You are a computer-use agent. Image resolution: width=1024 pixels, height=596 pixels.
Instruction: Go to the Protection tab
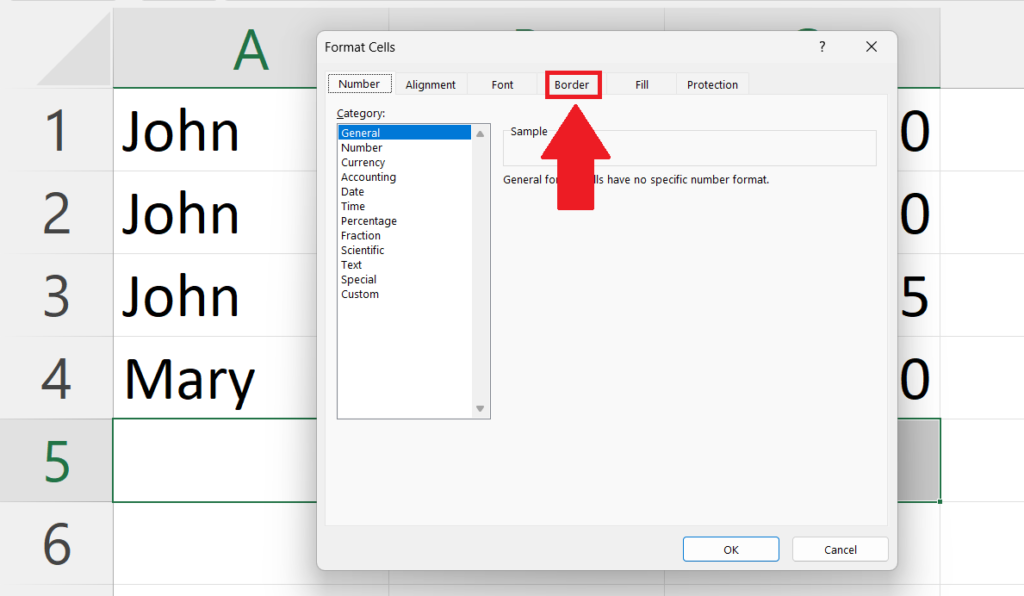[x=712, y=85]
